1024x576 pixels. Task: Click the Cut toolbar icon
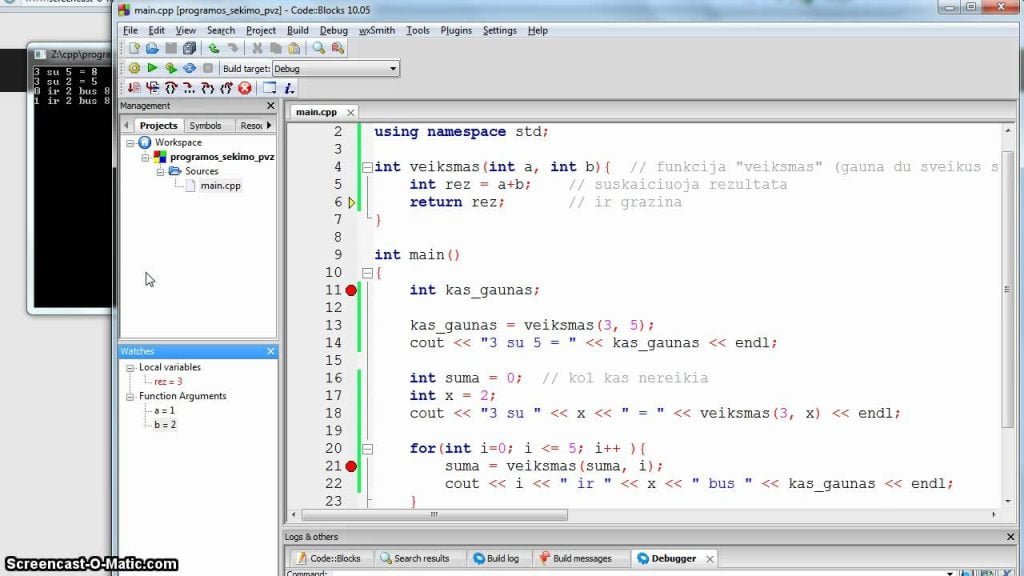(x=257, y=48)
